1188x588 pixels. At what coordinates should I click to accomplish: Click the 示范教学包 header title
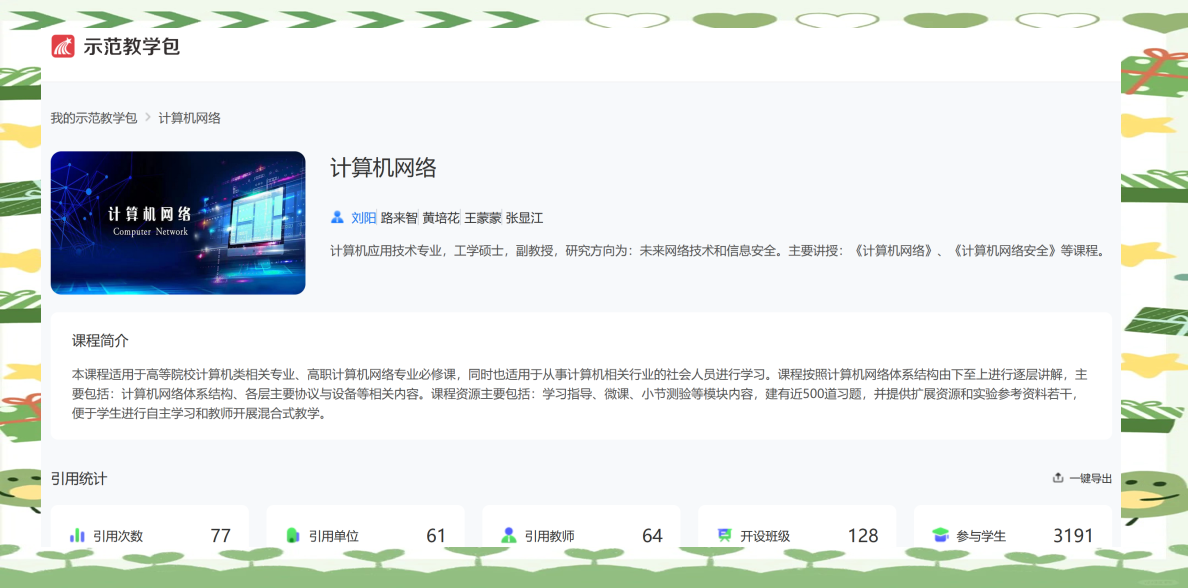click(x=132, y=46)
